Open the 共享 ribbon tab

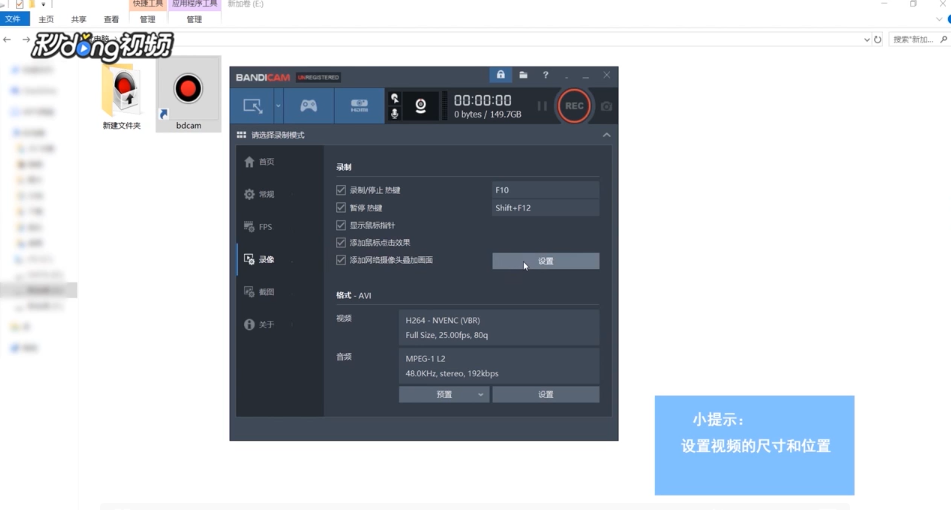(79, 19)
